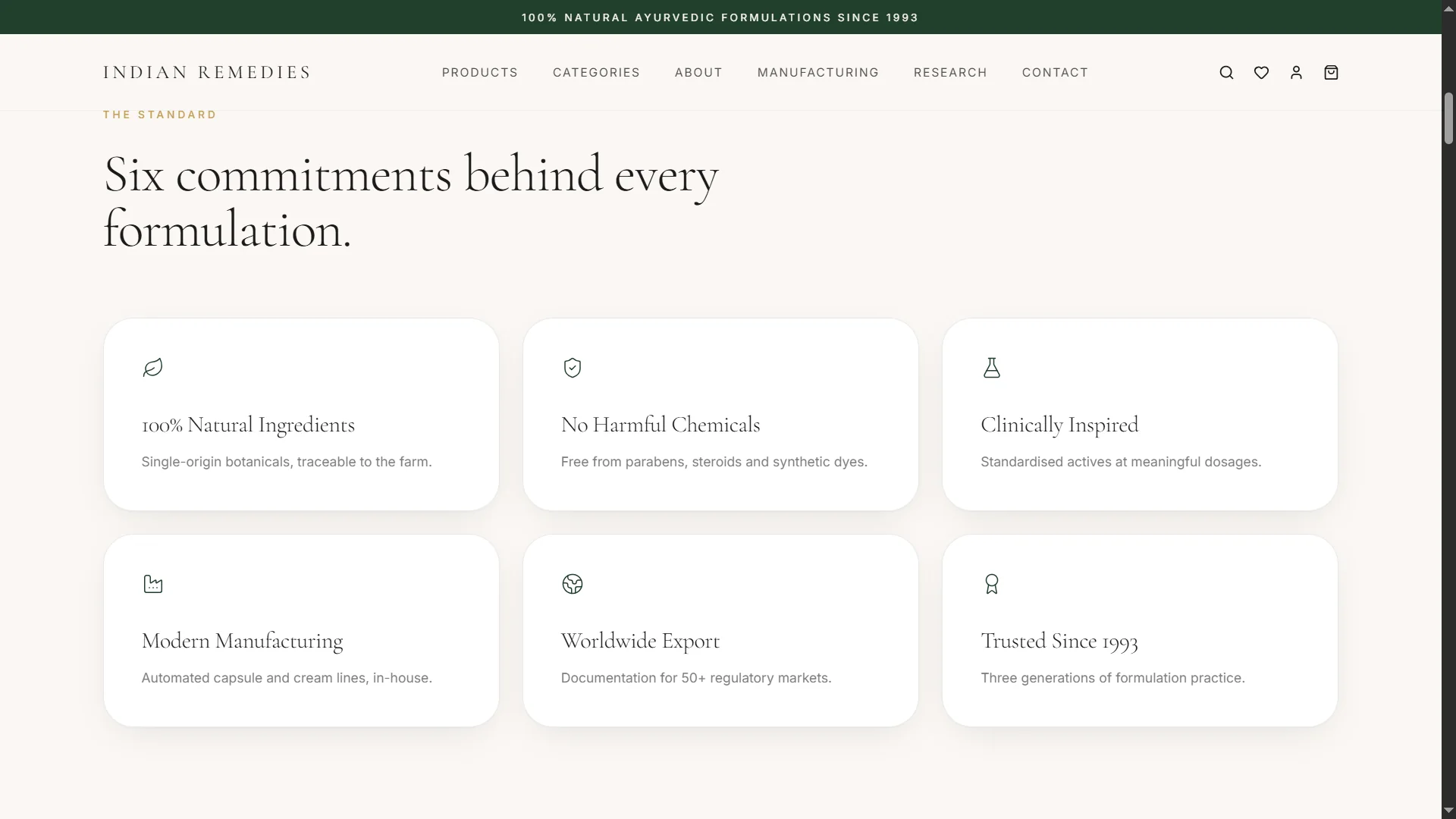The height and width of the screenshot is (819, 1456).
Task: Click the 'Clinically Inspired' card title
Action: click(1059, 425)
